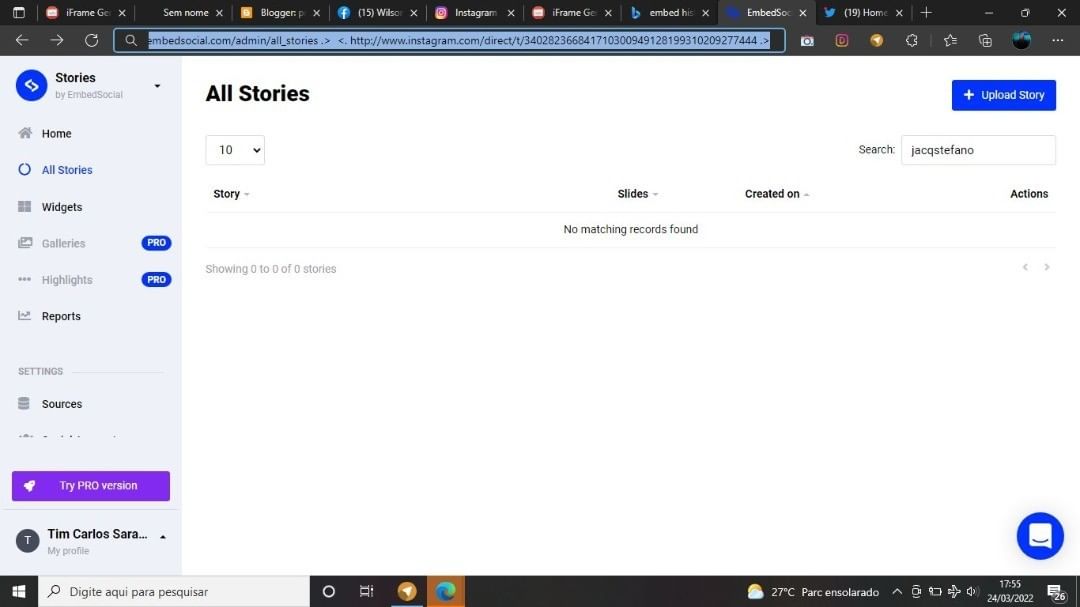Open Sources under Settings
Screen dimensions: 1080x607
click(62, 404)
